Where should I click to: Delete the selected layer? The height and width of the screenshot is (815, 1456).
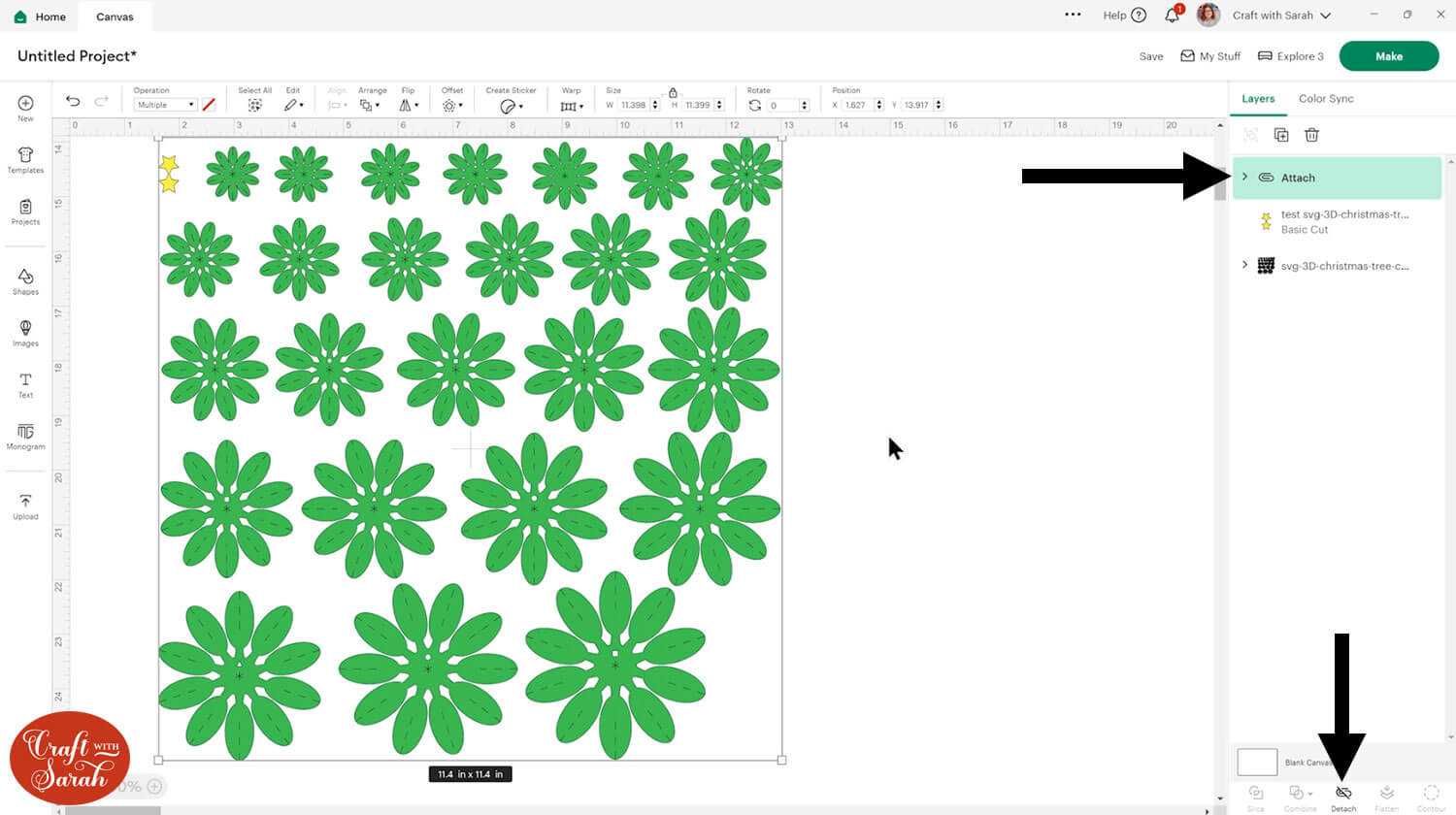(x=1311, y=135)
